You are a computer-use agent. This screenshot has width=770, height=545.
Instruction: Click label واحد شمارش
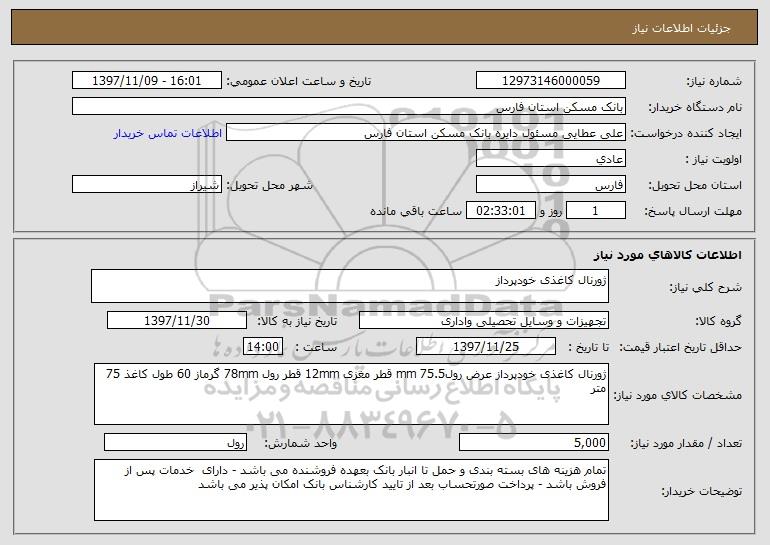point(301,443)
